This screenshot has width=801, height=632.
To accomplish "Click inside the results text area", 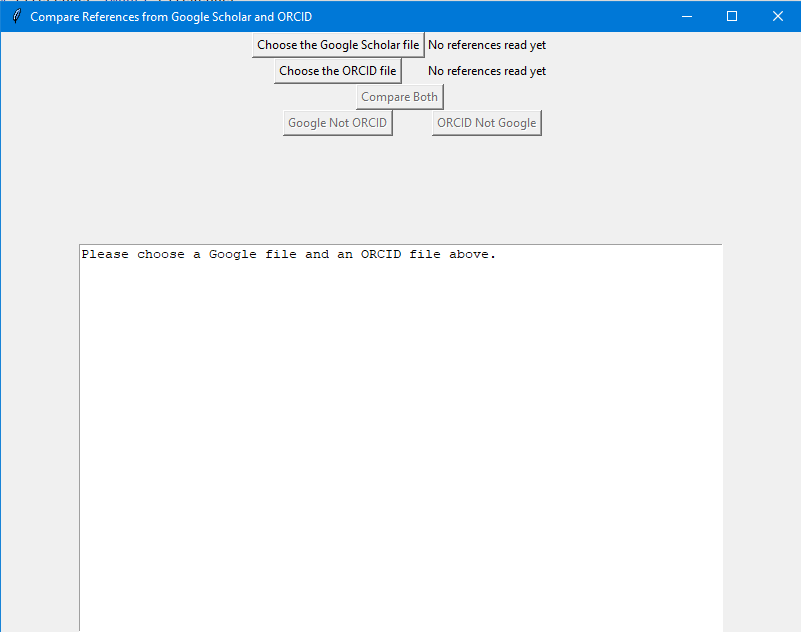I will [401, 438].
